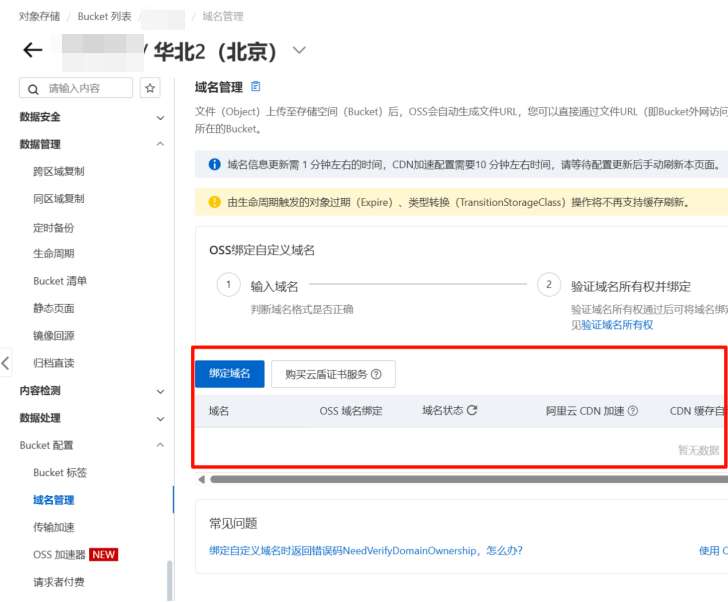Expand the 数据安全 section

[160, 117]
